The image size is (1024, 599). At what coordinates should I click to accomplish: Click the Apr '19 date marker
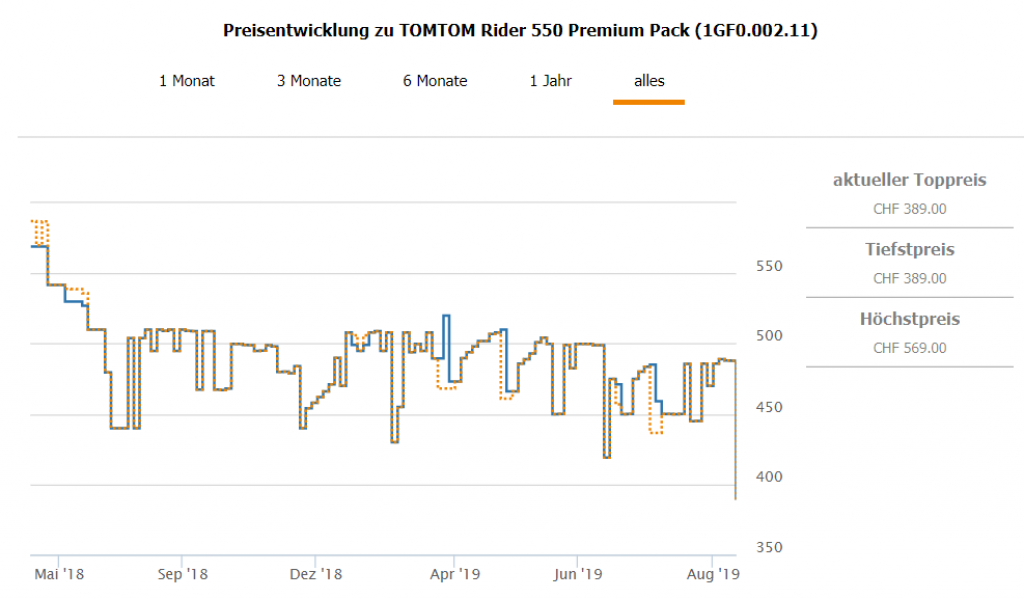(x=455, y=574)
